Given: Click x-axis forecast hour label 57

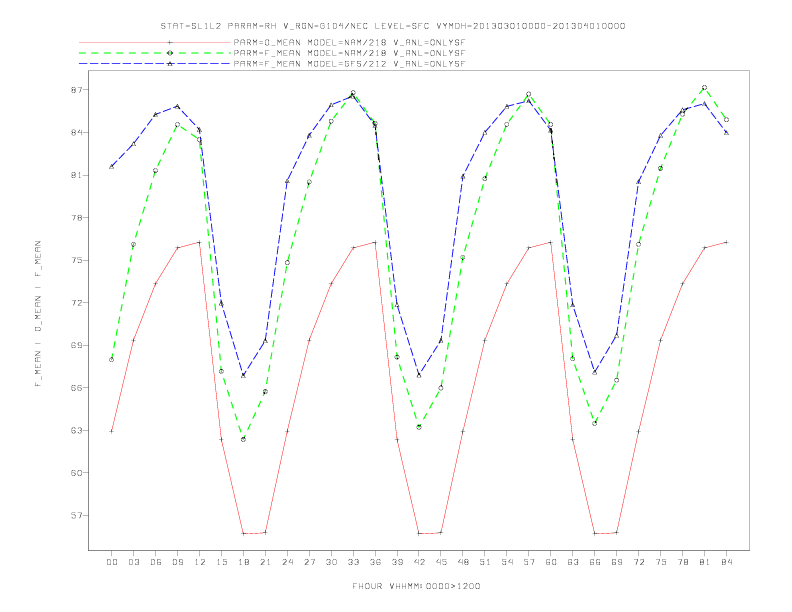Looking at the screenshot, I should coord(529,562).
